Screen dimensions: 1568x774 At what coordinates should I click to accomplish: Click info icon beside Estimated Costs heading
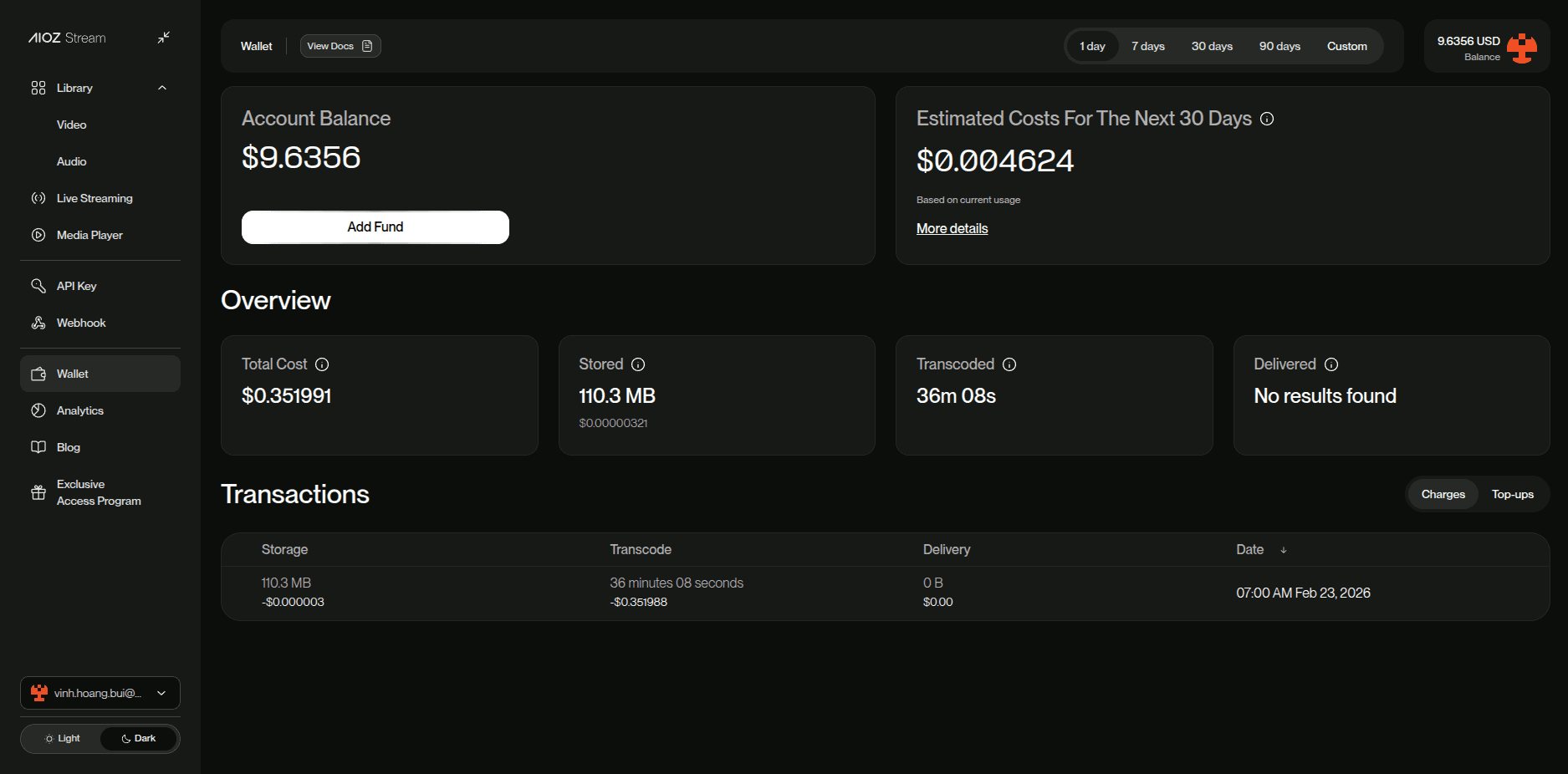(x=1267, y=119)
